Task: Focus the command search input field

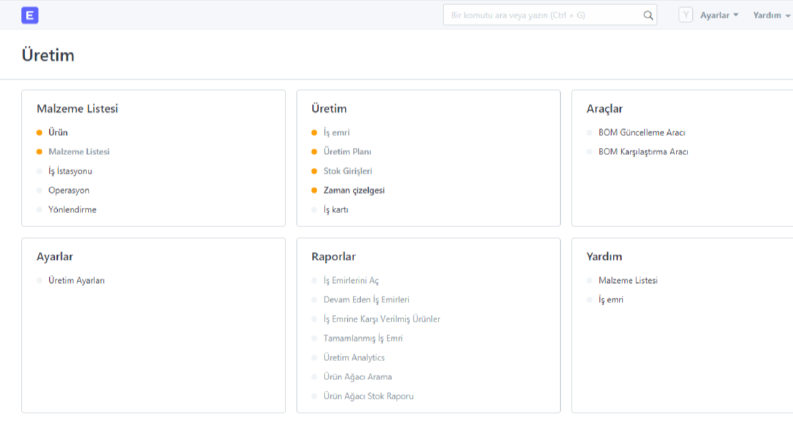Action: point(550,15)
